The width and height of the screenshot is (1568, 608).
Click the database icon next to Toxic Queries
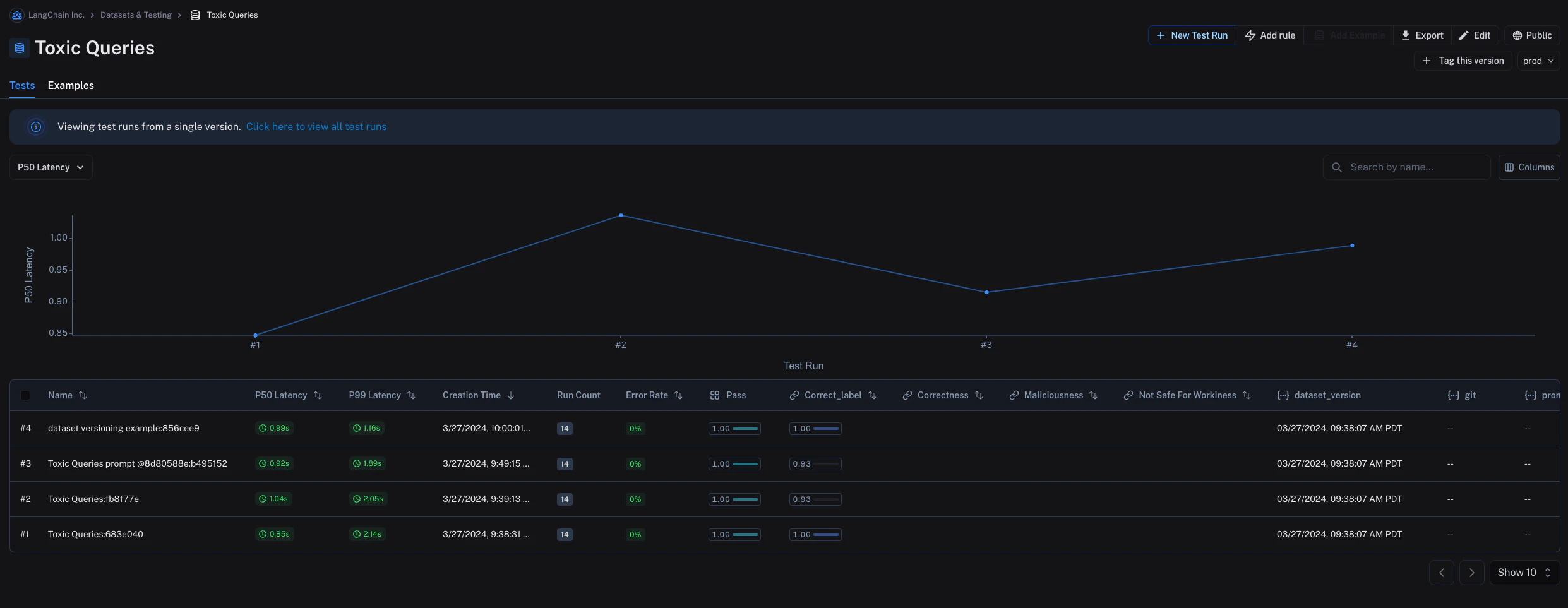pos(18,47)
